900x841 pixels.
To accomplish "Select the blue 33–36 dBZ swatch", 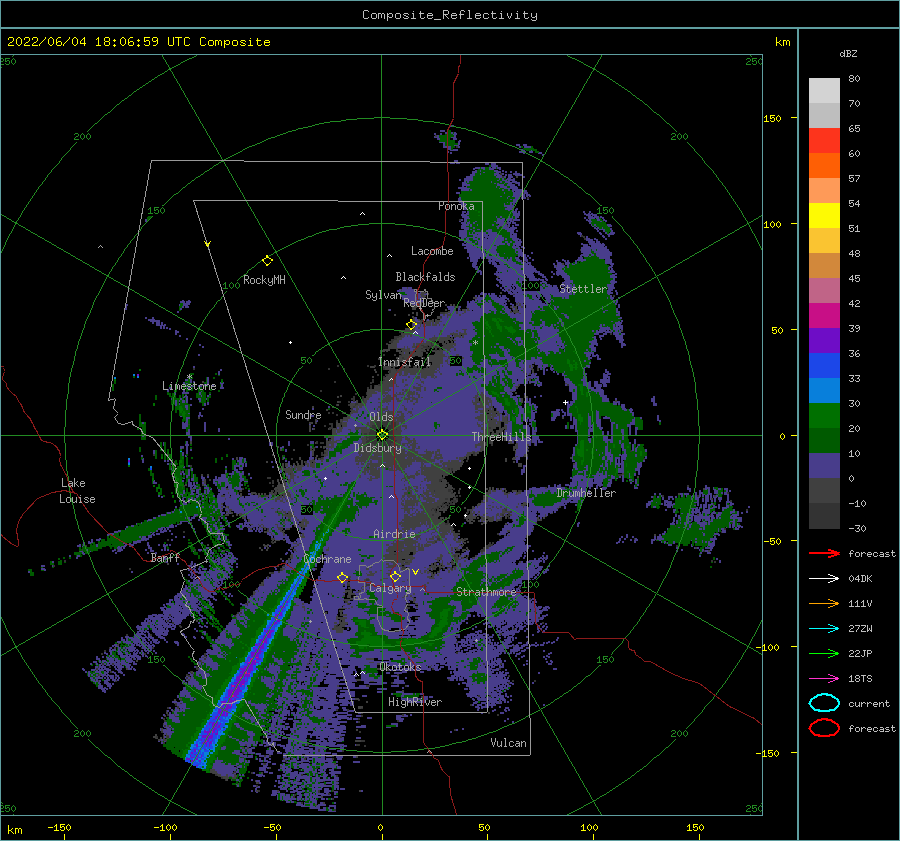I will (824, 366).
